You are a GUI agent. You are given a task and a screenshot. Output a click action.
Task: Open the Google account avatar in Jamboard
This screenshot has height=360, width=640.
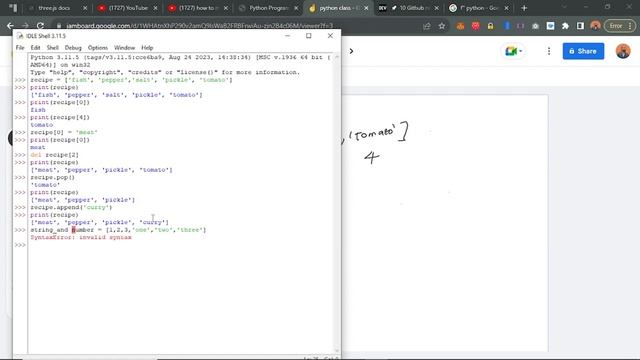click(x=623, y=51)
